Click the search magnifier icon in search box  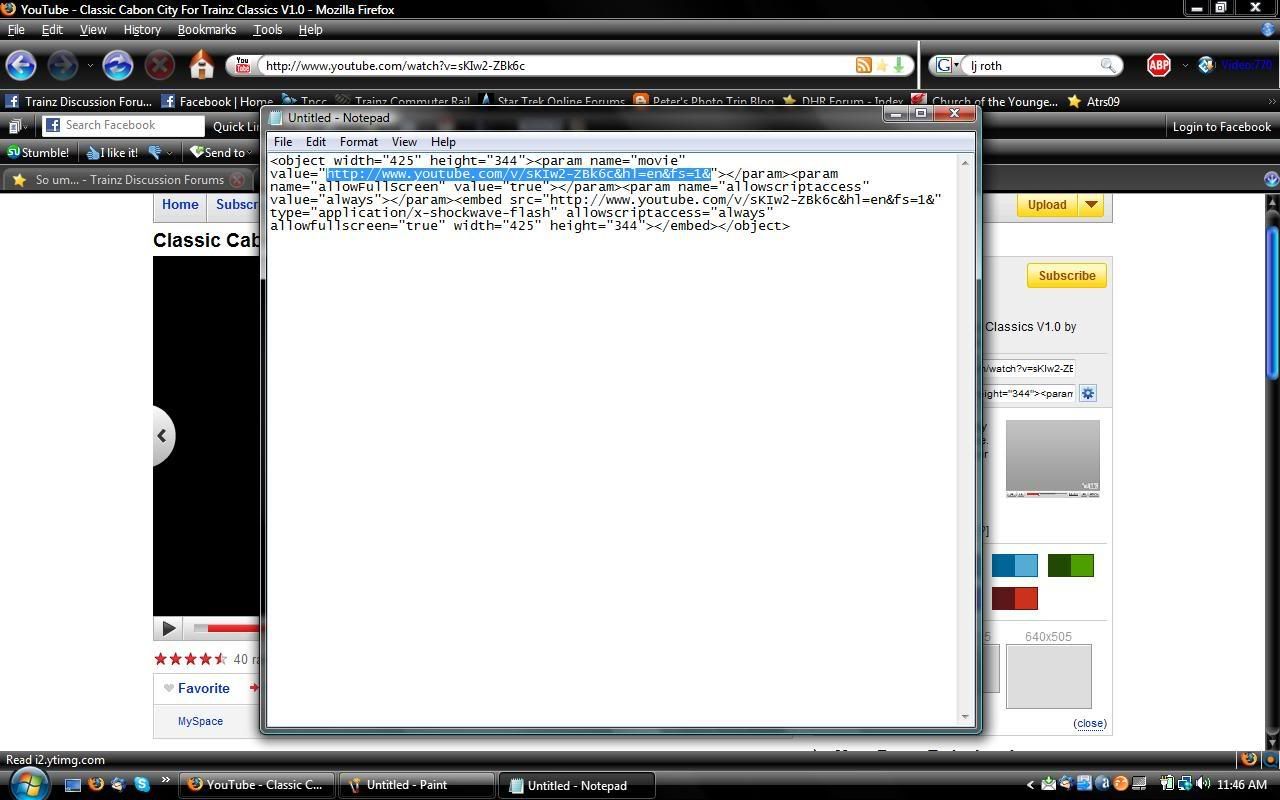point(1108,65)
